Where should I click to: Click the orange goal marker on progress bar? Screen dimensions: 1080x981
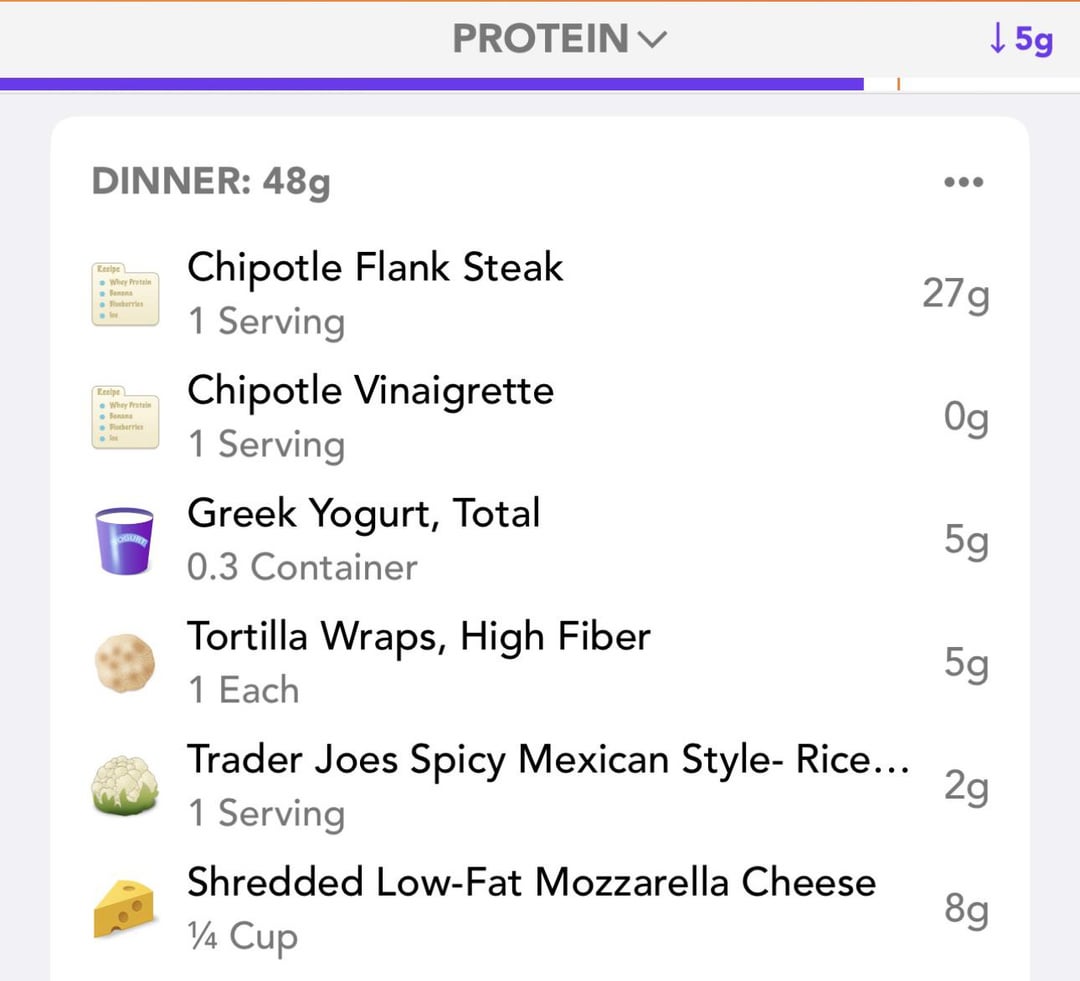pyautogui.click(x=898, y=84)
